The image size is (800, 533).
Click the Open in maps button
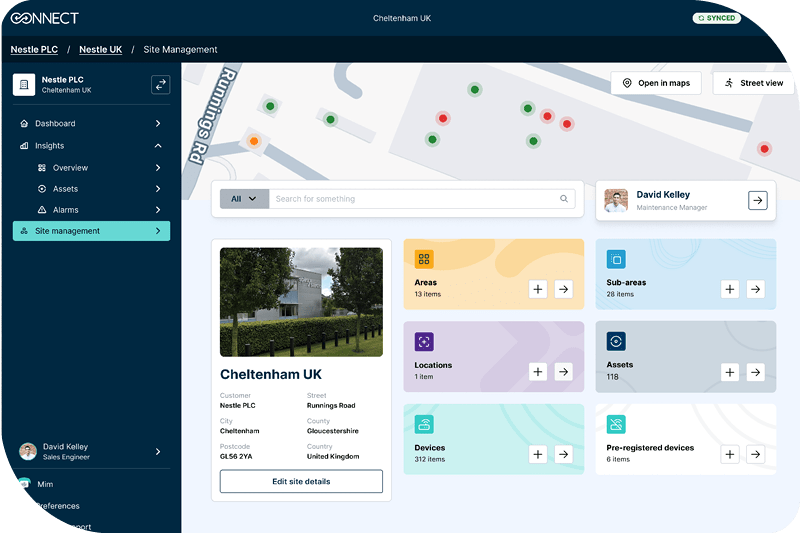click(656, 83)
